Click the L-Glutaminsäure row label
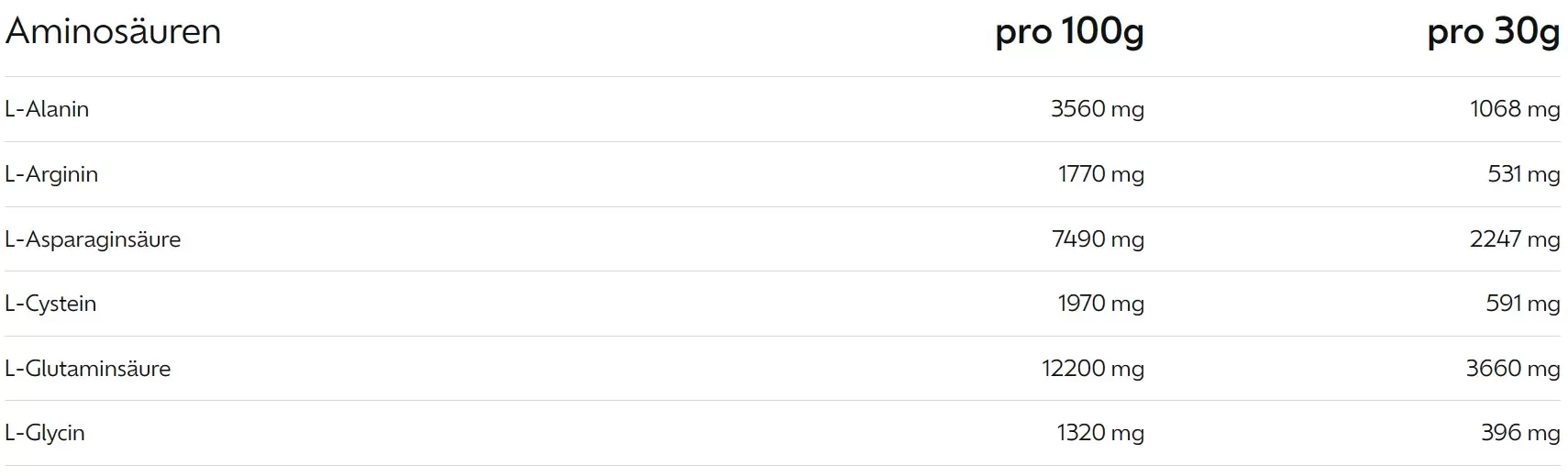The width and height of the screenshot is (1568, 476). click(x=88, y=369)
